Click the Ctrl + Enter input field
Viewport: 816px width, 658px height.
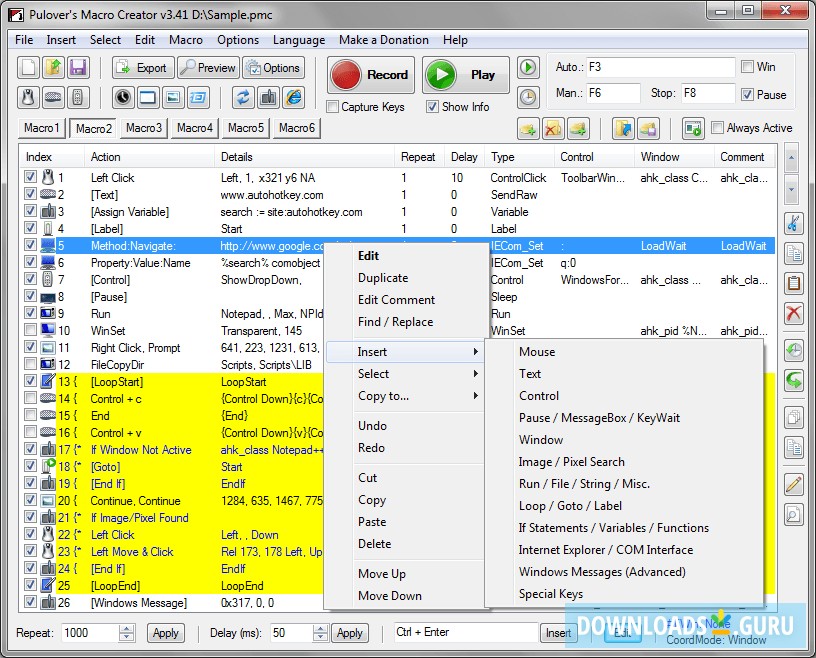465,632
